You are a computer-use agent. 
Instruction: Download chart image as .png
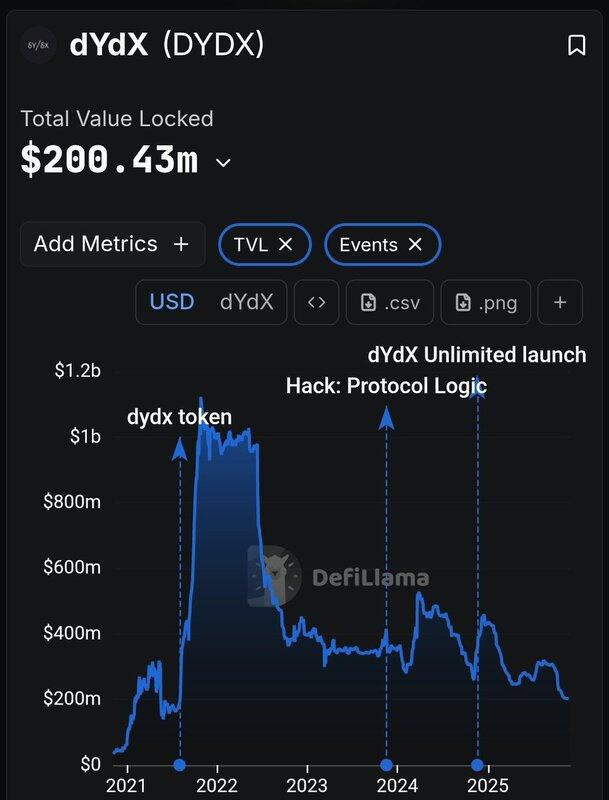click(x=486, y=302)
